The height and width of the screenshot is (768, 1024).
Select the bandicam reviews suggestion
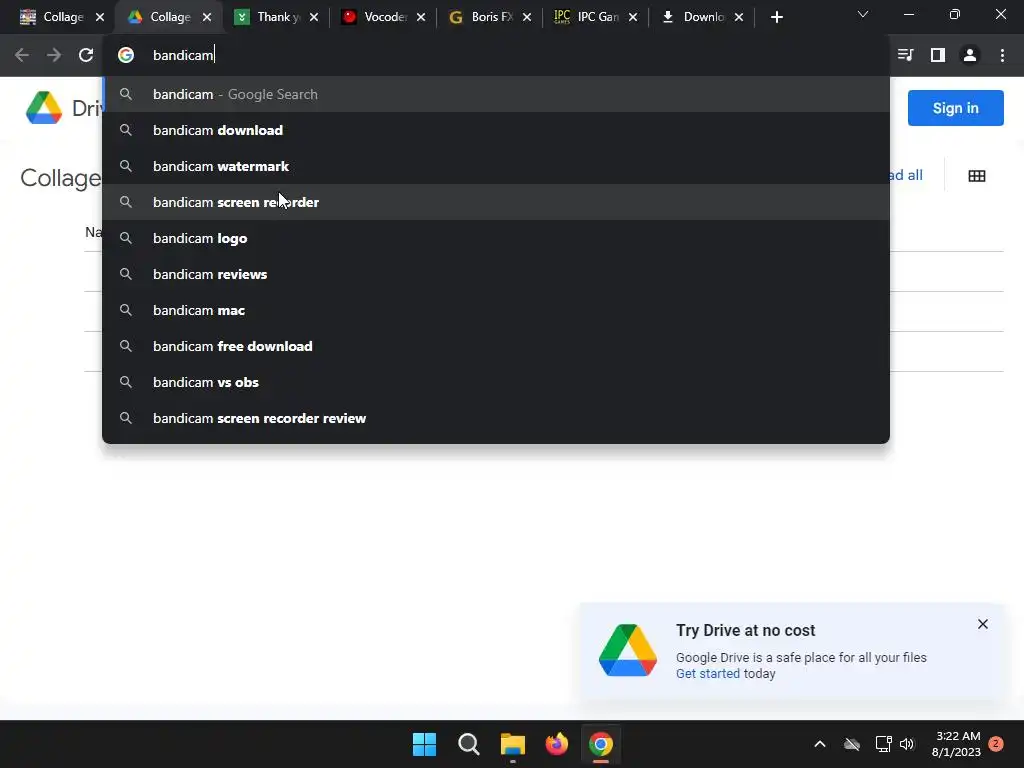point(496,274)
